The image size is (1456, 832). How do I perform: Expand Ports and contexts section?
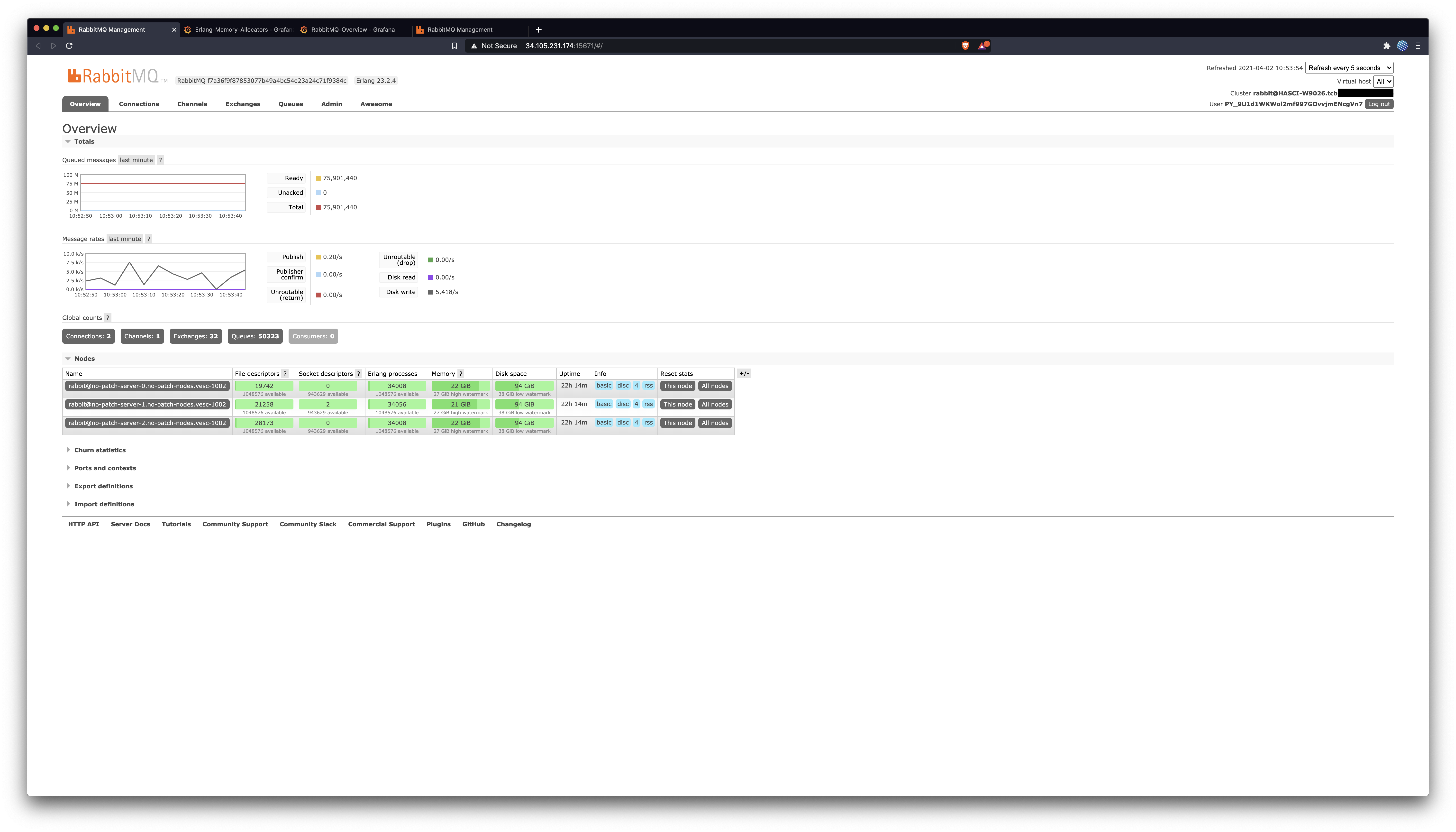[105, 468]
